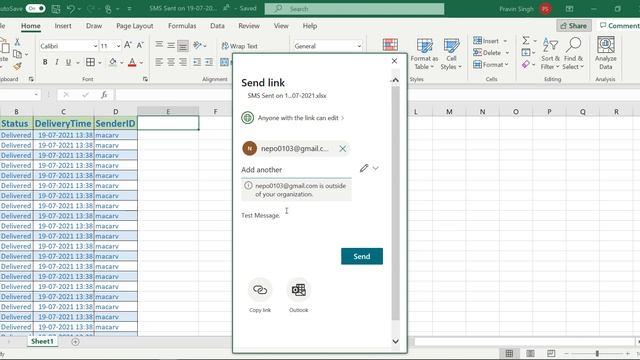
Task: Select column M header
Action: tap(449, 111)
